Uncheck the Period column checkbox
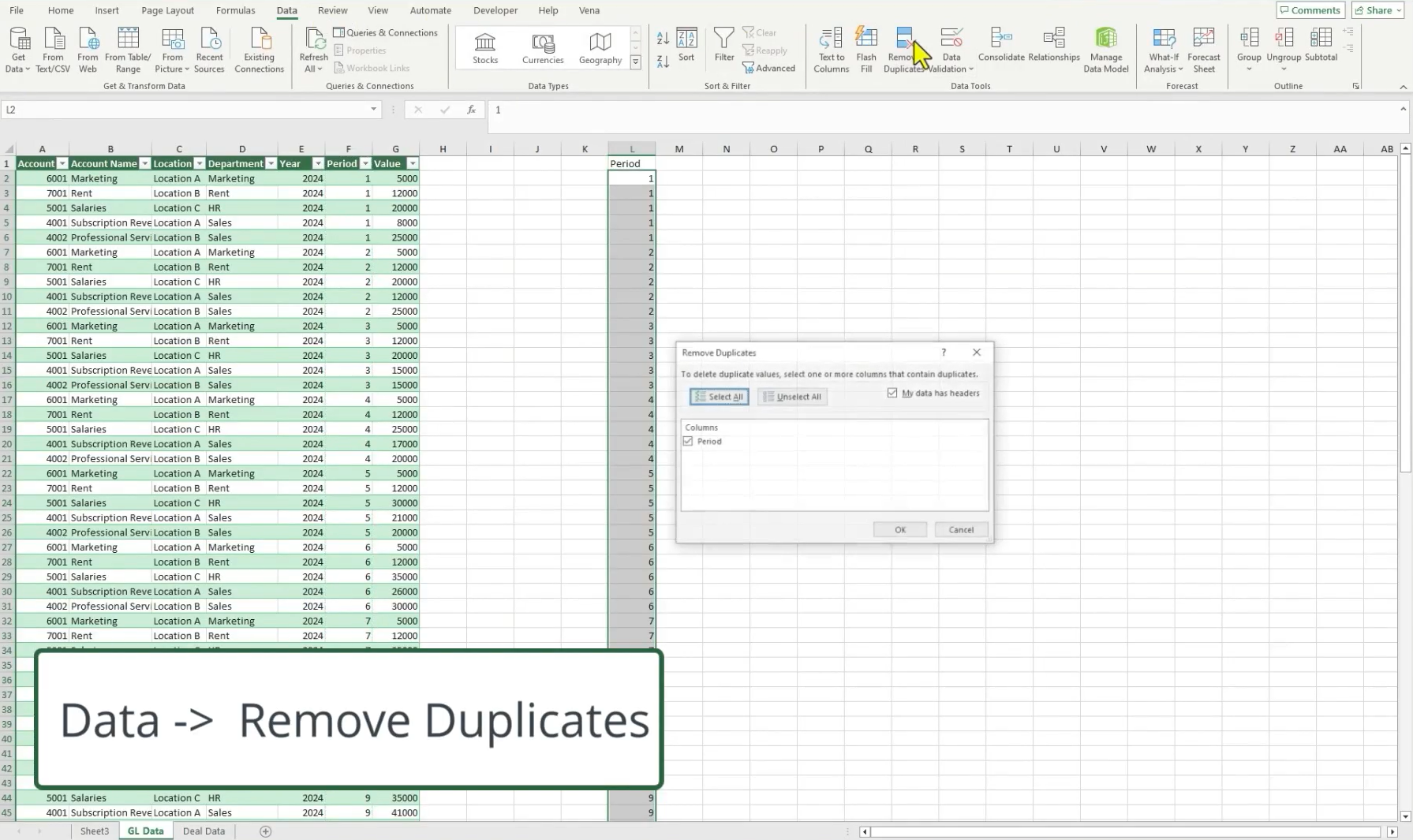The height and width of the screenshot is (840, 1413). point(688,441)
